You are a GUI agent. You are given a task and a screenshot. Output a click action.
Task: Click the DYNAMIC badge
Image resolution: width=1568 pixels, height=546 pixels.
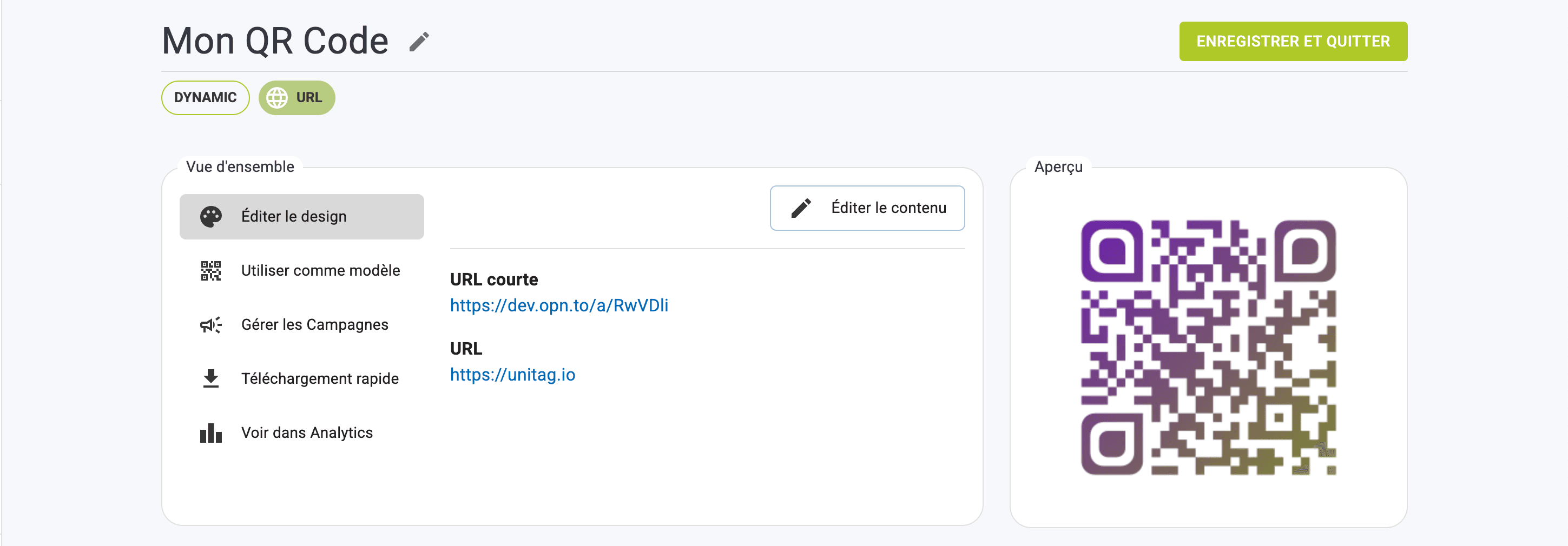click(205, 98)
